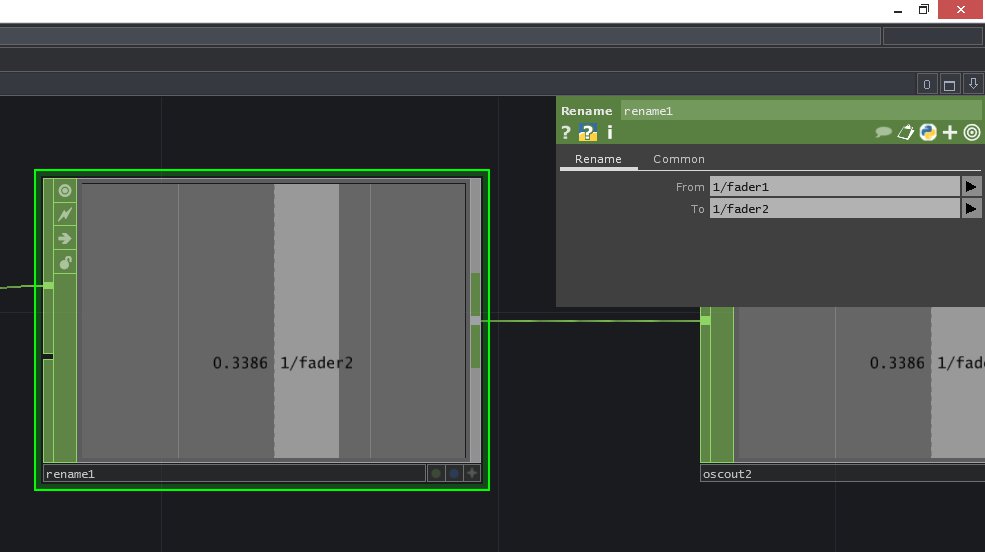Toggle bypass flag on rename1 node
The width and height of the screenshot is (985, 552).
click(x=65, y=214)
